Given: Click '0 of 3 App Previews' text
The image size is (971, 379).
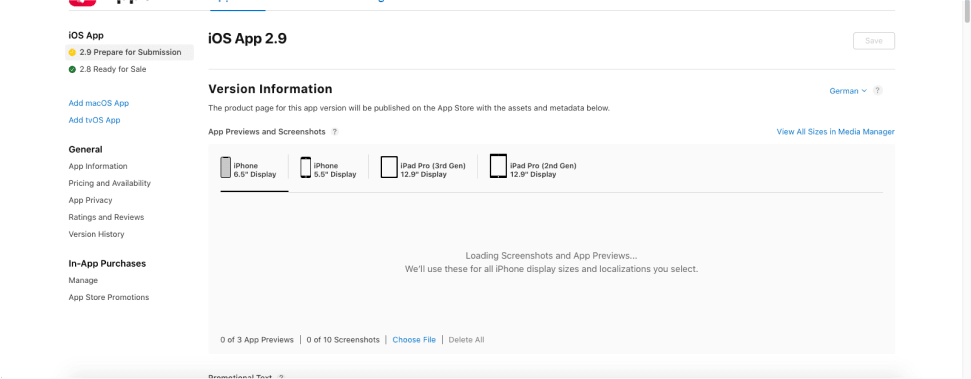Looking at the screenshot, I should point(257,340).
